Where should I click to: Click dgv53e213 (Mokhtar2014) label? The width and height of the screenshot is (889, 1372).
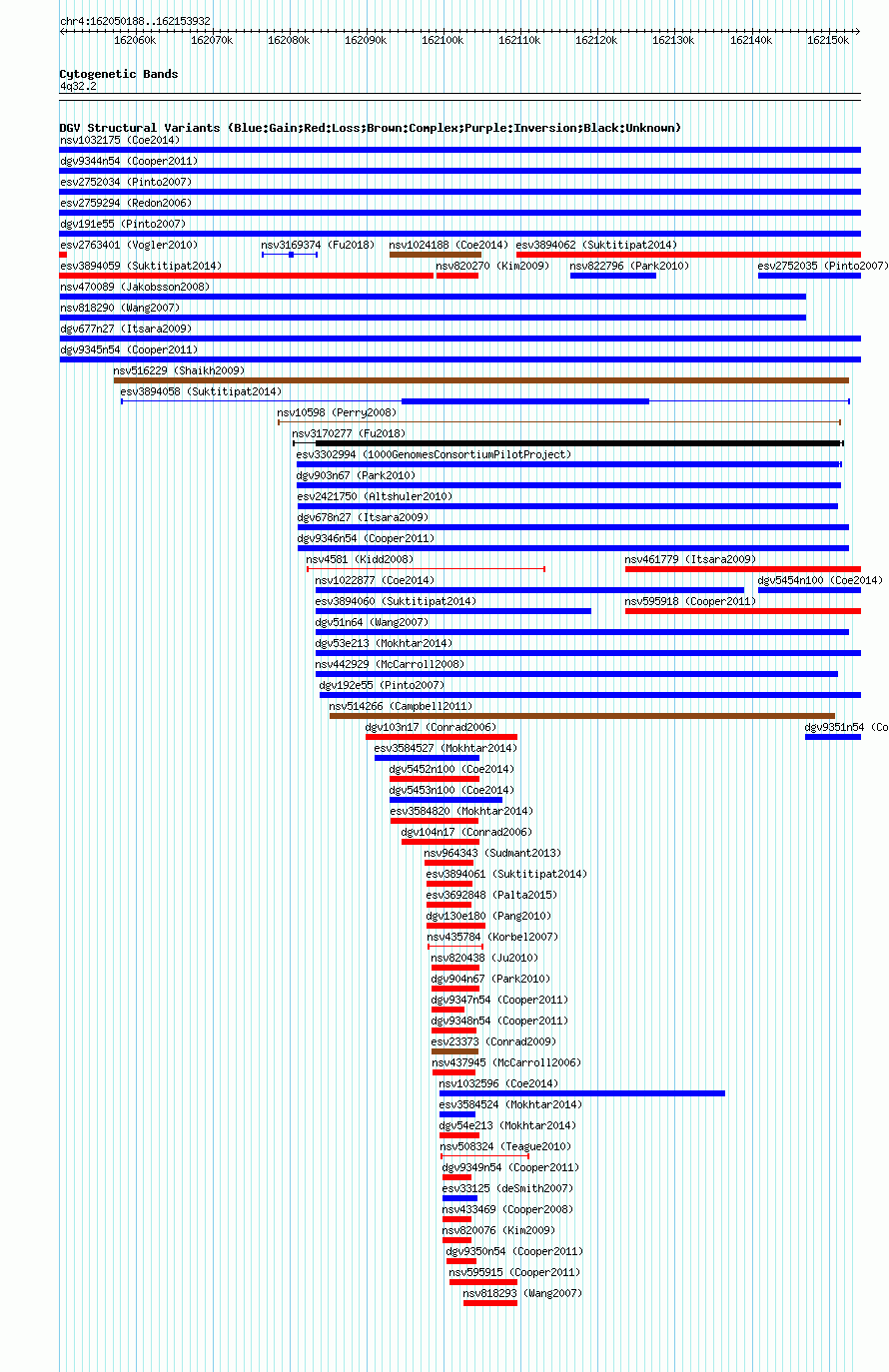tap(384, 643)
